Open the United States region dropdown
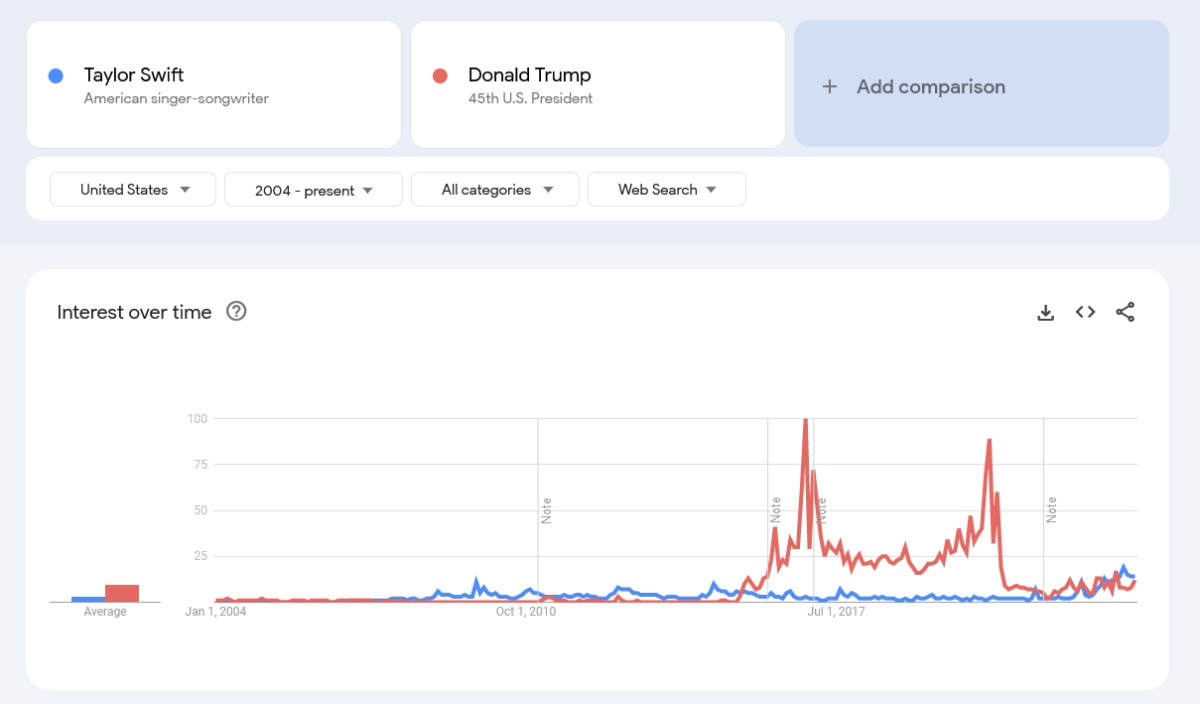The image size is (1200, 704). (132, 189)
